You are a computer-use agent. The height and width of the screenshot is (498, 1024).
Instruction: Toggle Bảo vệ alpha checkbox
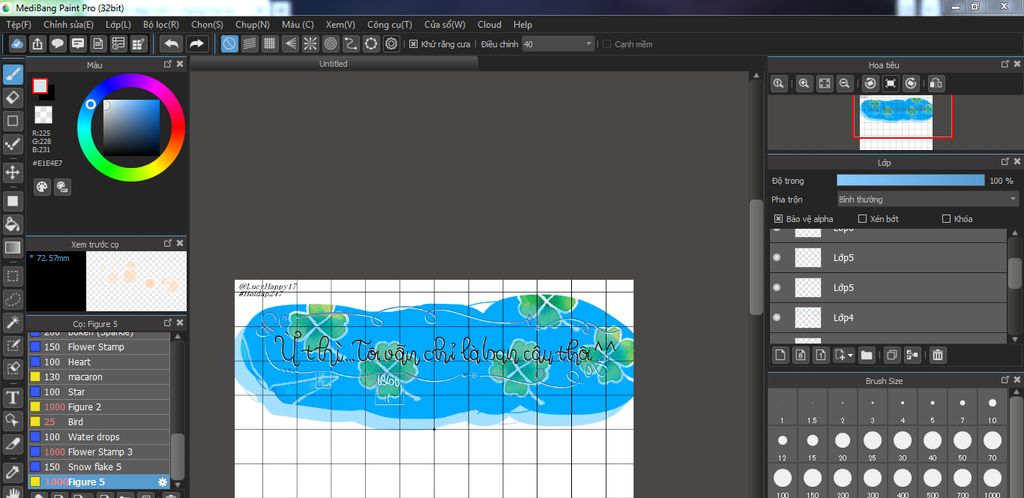coord(778,219)
